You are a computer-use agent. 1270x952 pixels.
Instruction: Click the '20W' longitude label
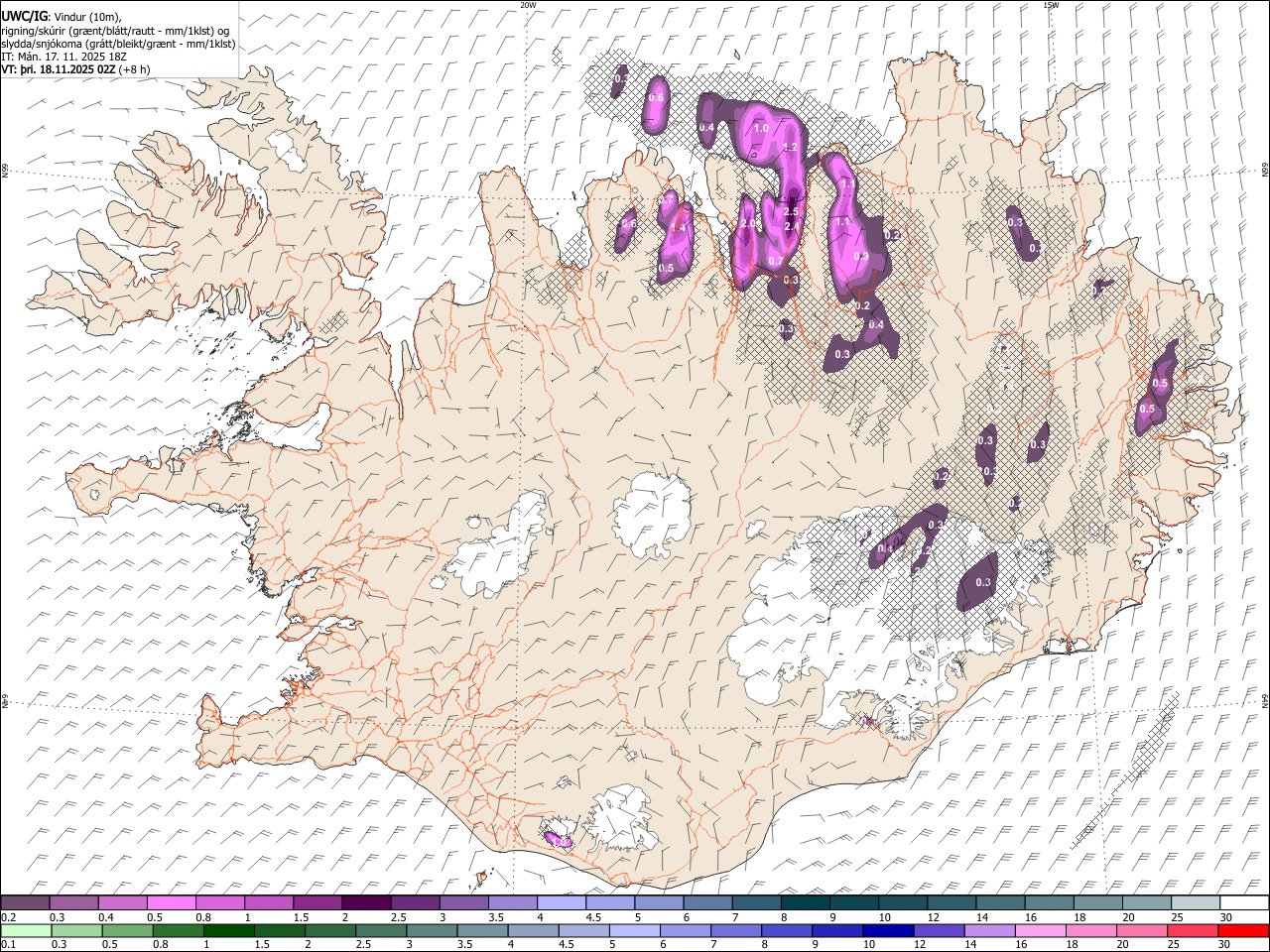click(x=528, y=5)
